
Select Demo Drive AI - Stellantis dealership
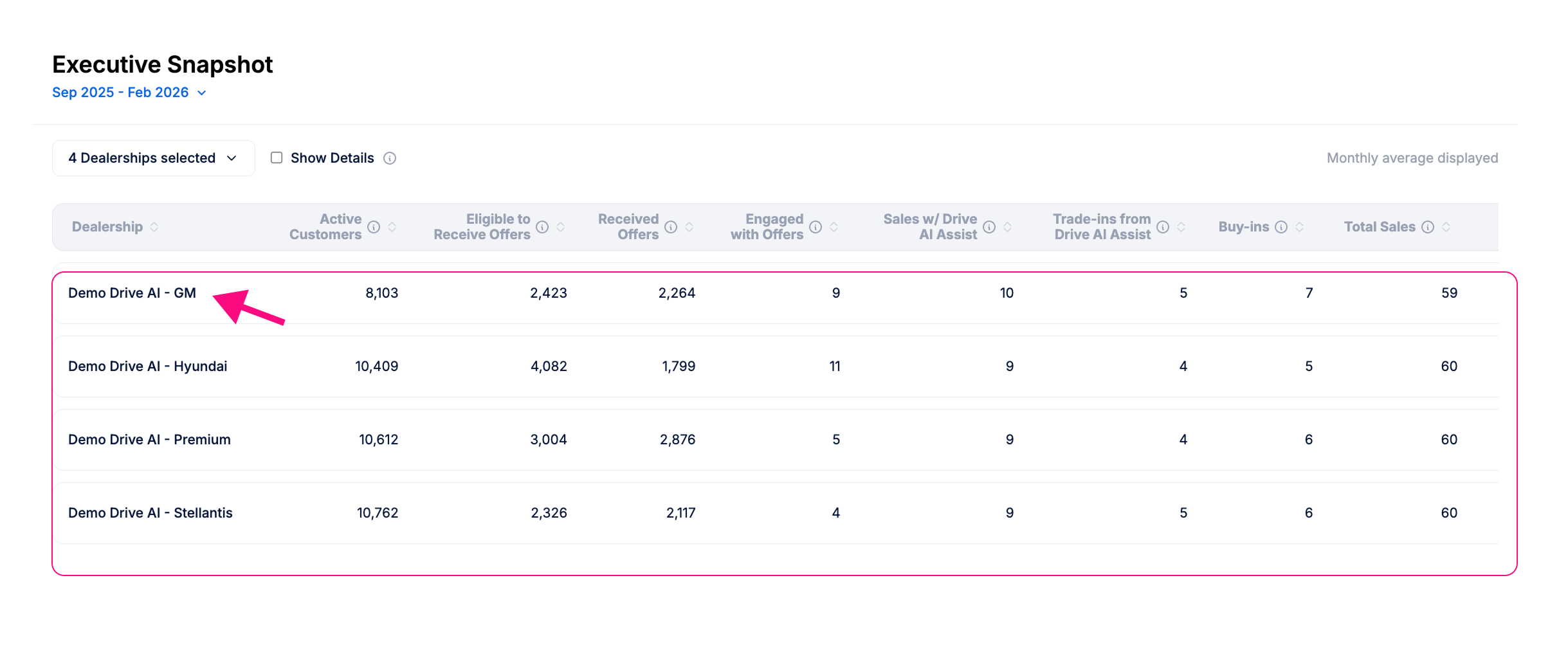click(x=150, y=513)
